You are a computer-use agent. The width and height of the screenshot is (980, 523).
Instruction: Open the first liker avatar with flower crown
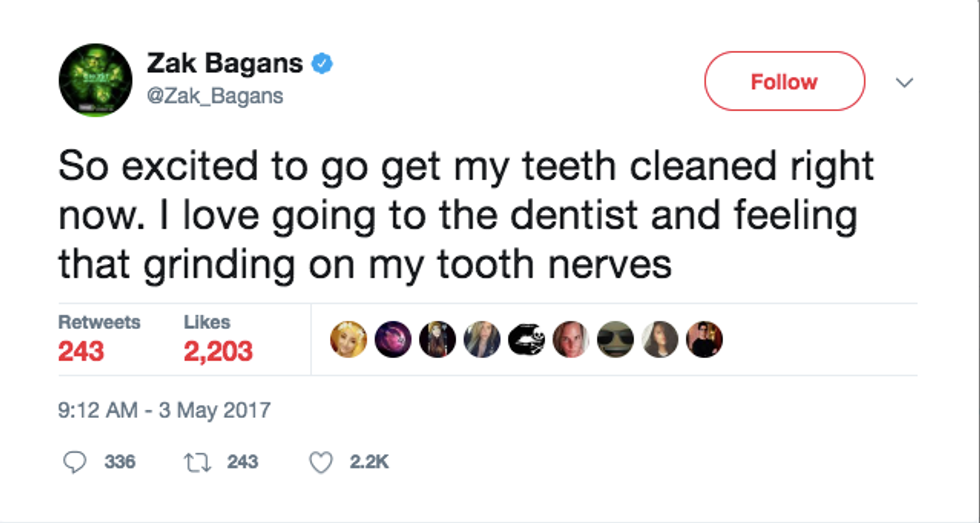[x=348, y=340]
